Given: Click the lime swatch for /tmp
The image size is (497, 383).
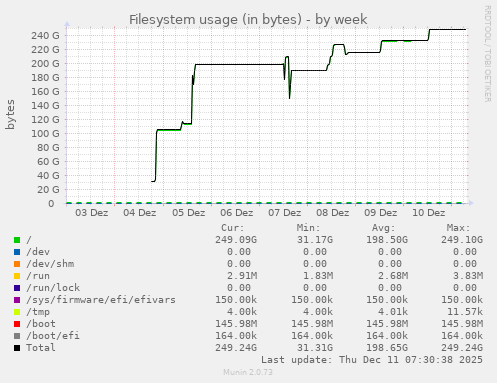Looking at the screenshot, I should point(17,312).
